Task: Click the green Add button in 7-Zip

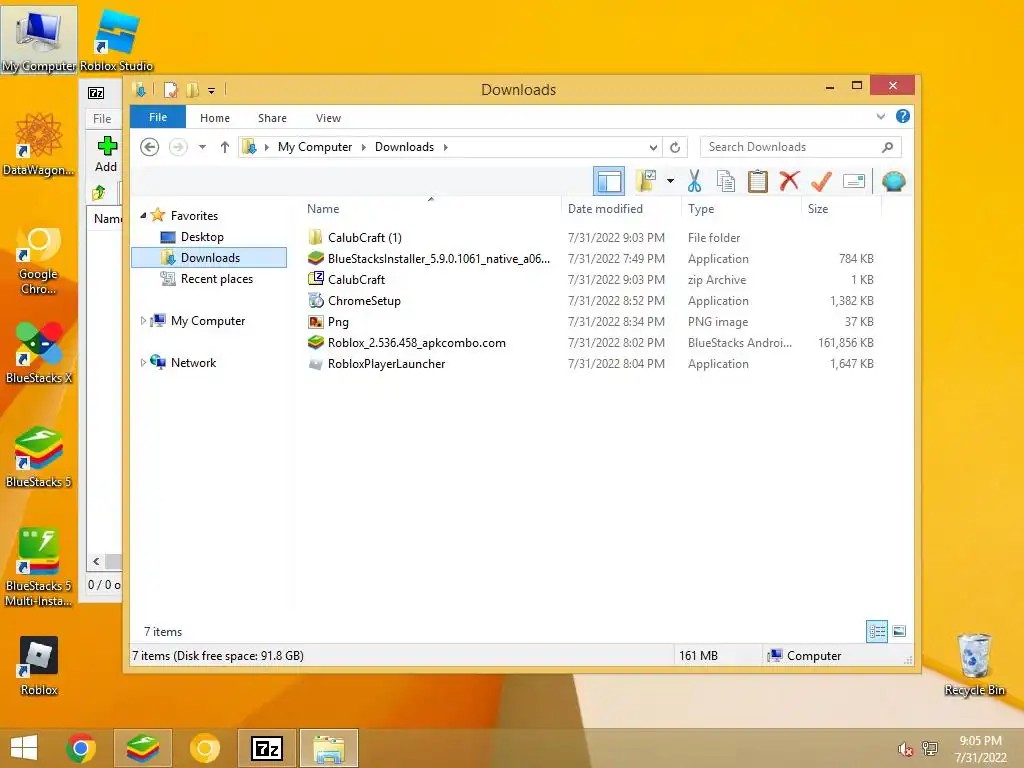Action: (106, 154)
